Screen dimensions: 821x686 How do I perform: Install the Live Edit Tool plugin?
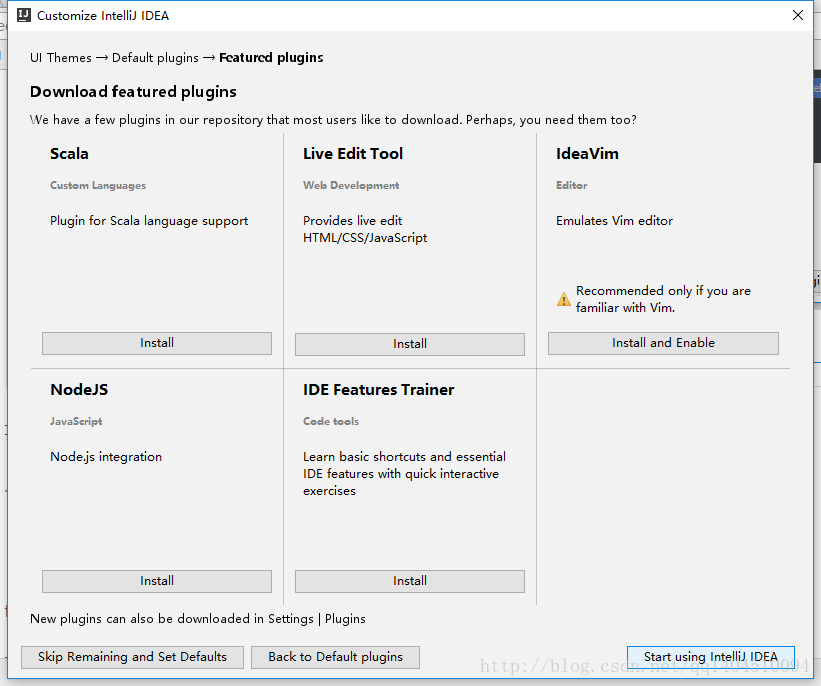[409, 344]
